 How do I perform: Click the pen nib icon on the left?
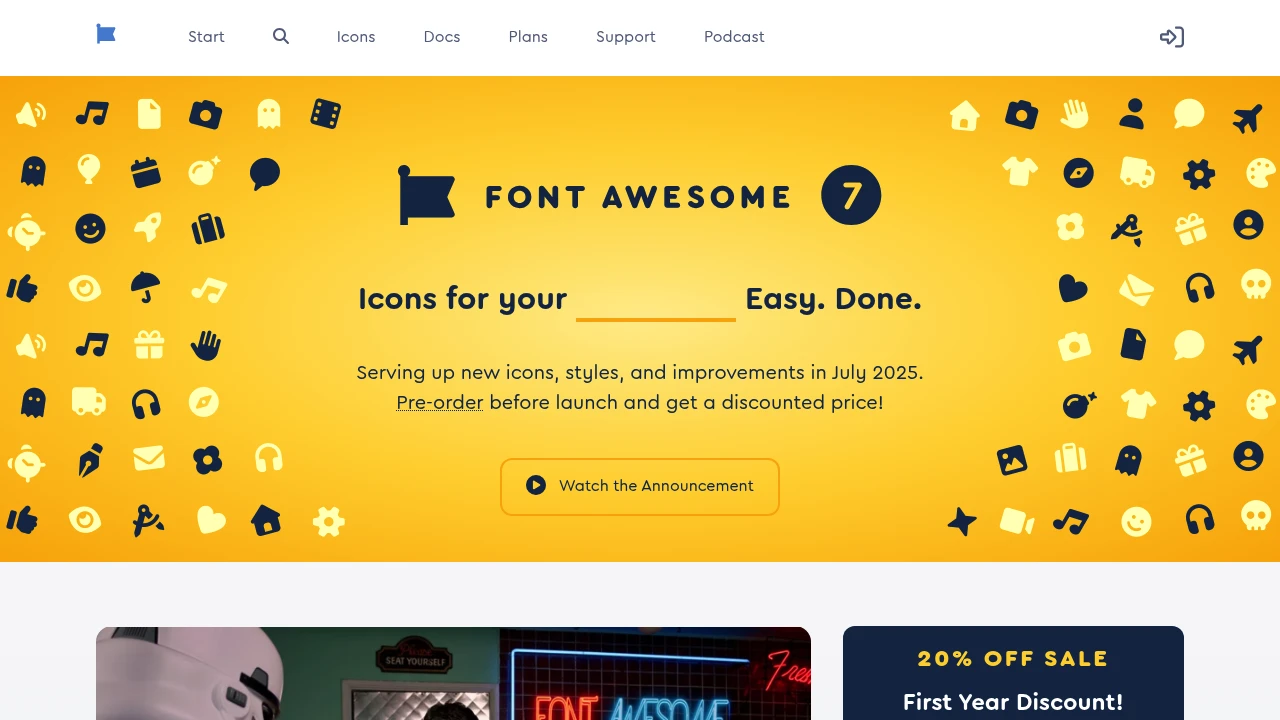pyautogui.click(x=90, y=460)
